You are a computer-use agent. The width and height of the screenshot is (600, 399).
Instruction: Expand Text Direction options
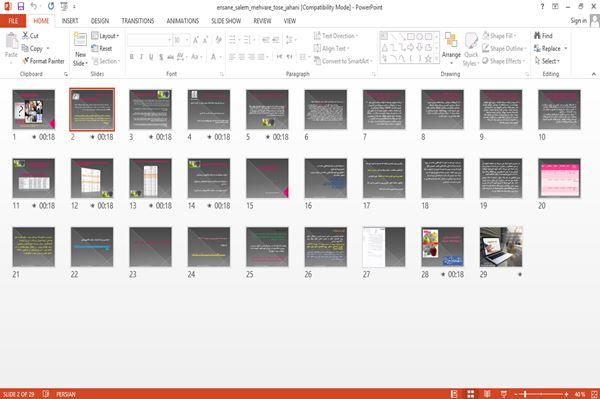click(x=336, y=36)
